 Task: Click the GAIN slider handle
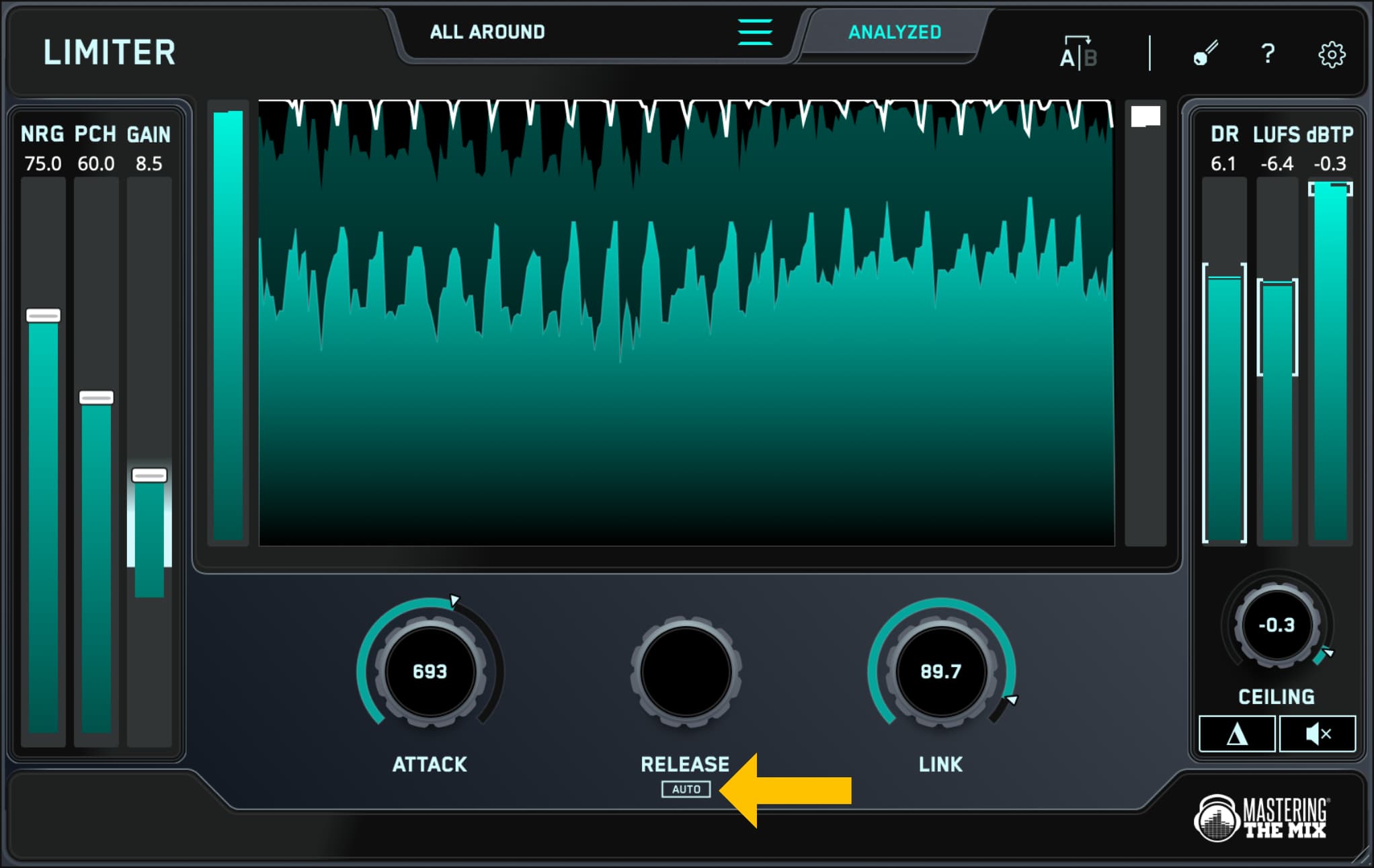[149, 476]
